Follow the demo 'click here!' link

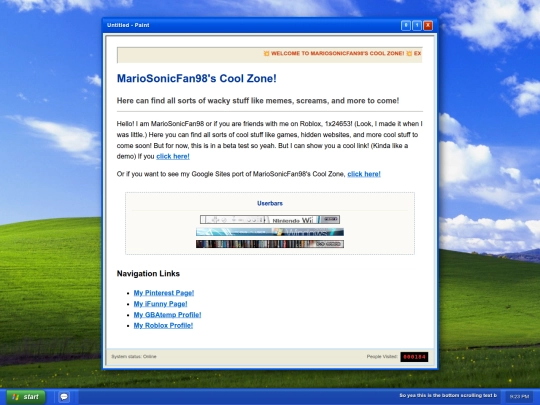point(173,156)
